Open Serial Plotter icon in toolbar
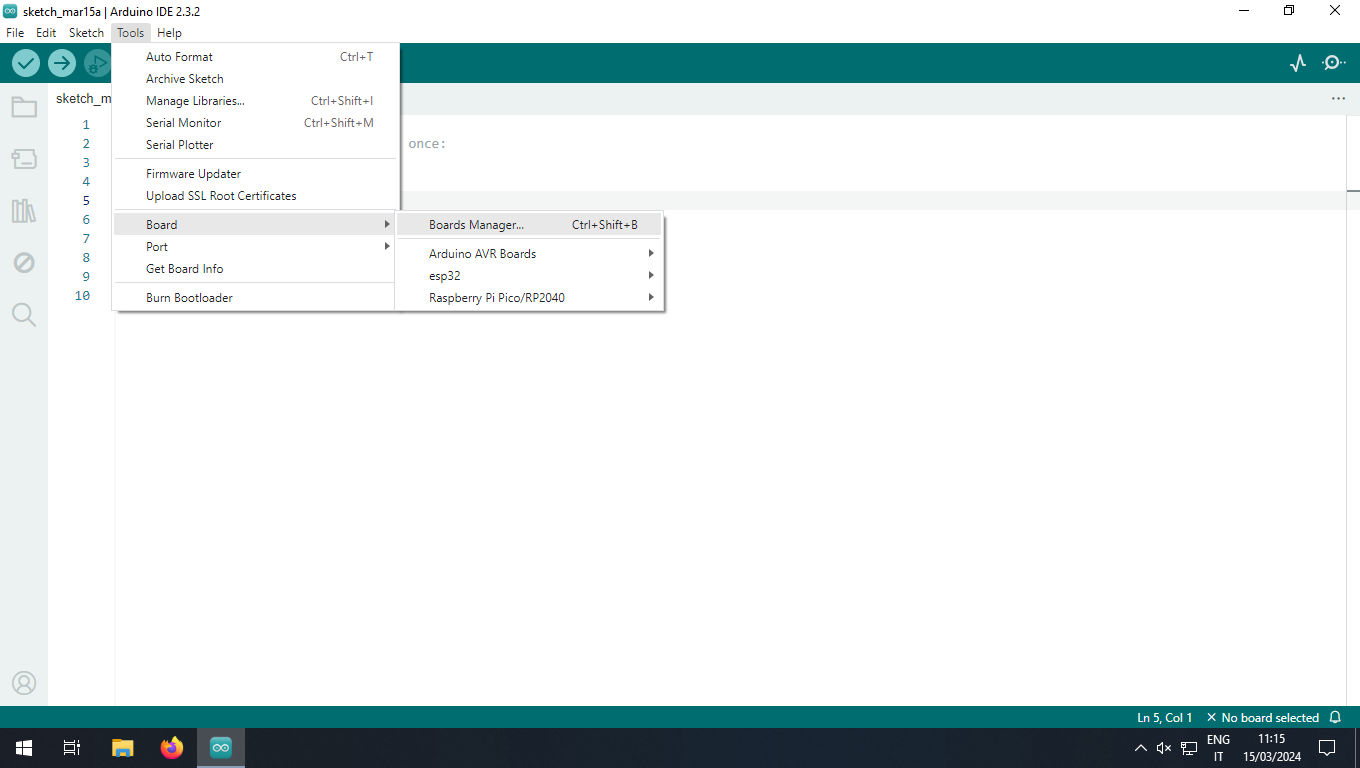1360x768 pixels. pyautogui.click(x=1298, y=63)
